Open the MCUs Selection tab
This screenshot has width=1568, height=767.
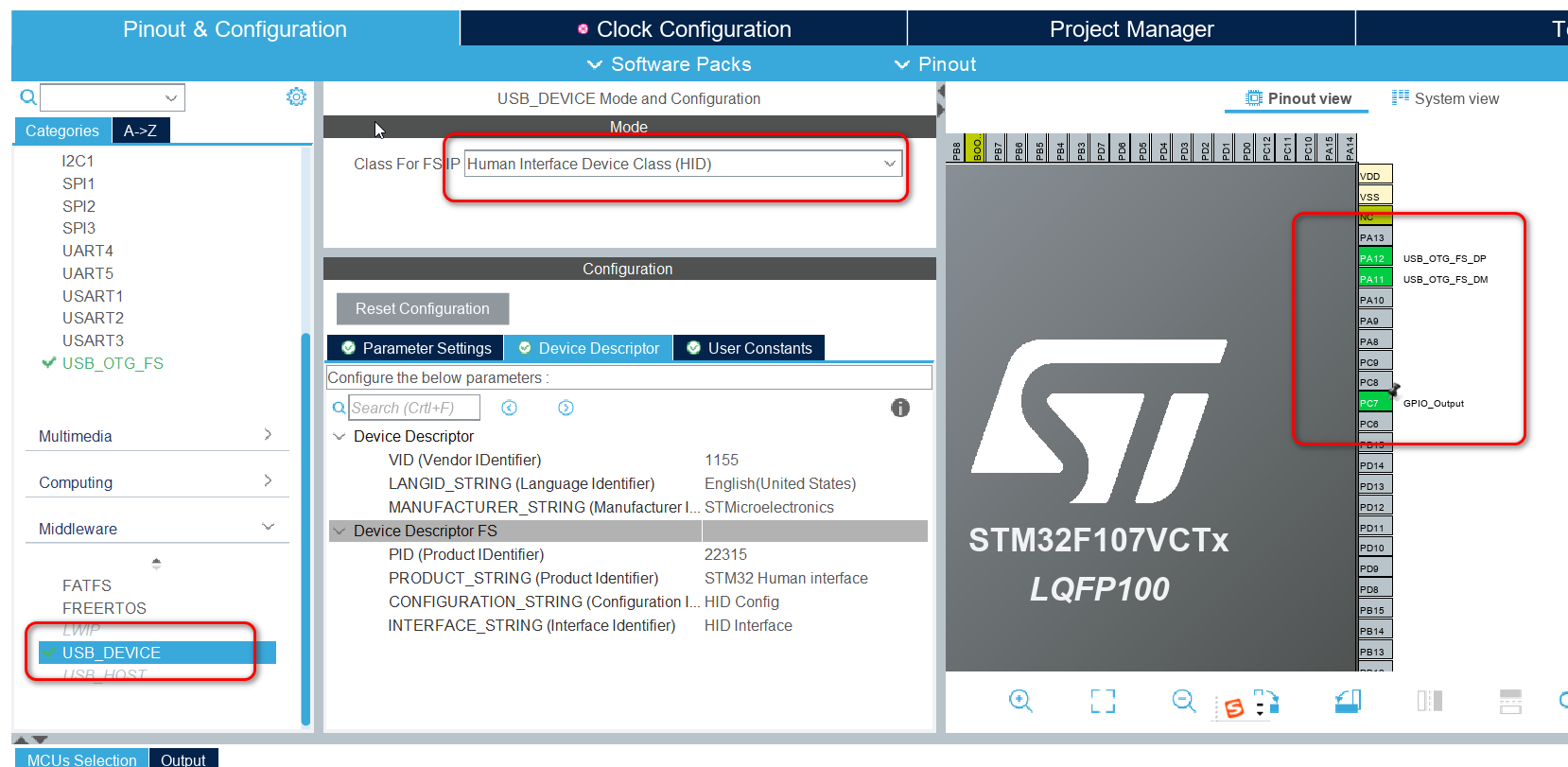[x=81, y=758]
